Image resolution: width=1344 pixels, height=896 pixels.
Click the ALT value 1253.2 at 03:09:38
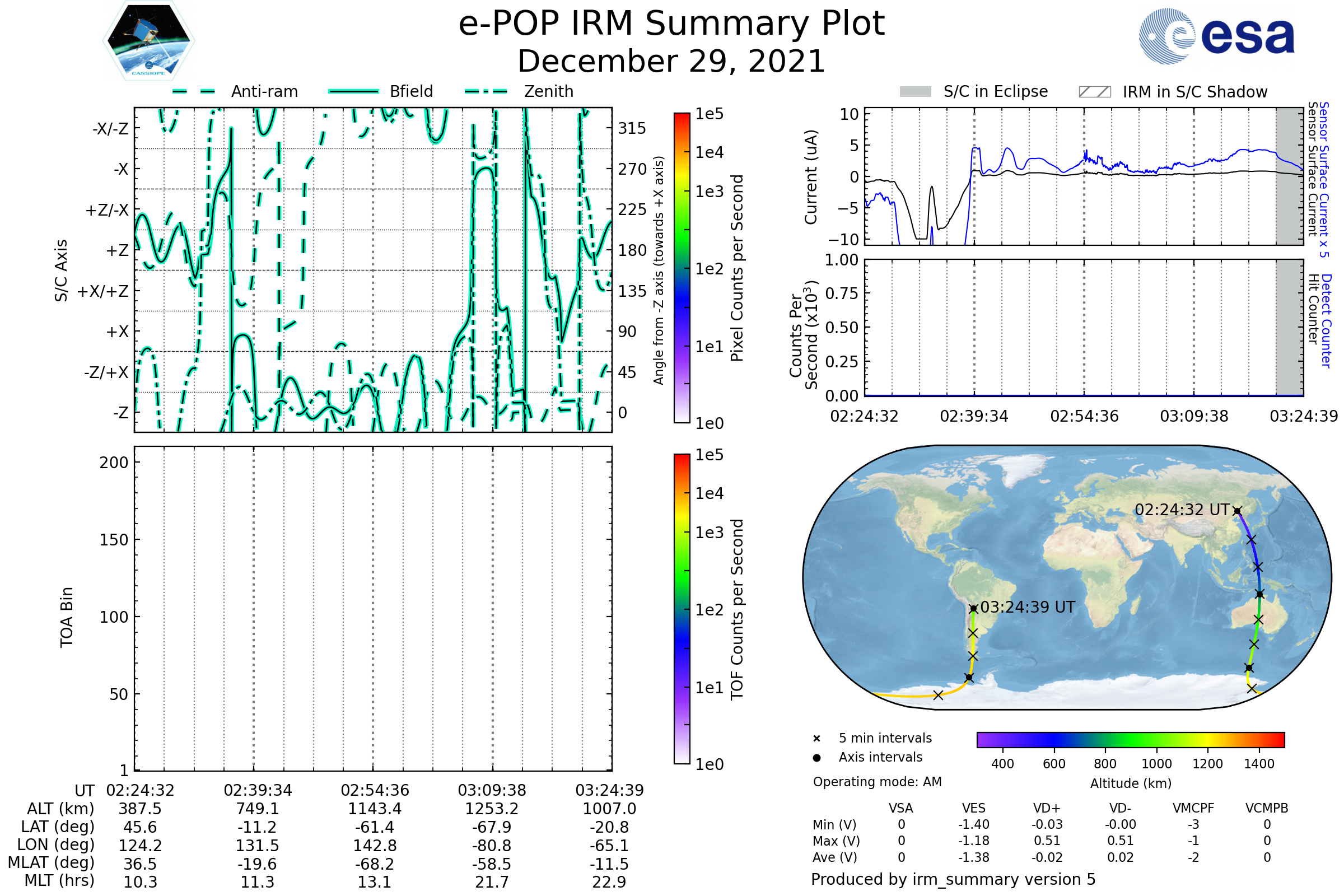click(492, 809)
